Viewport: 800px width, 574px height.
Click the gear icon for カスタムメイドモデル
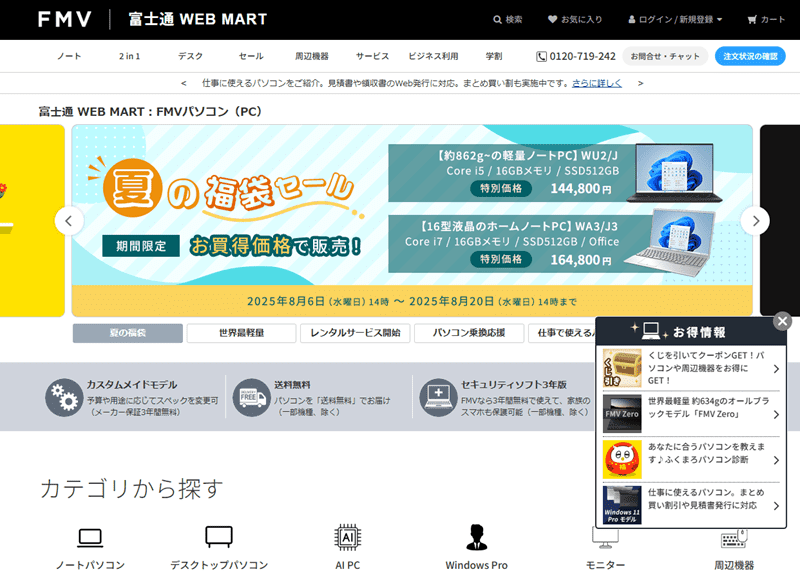(64, 397)
